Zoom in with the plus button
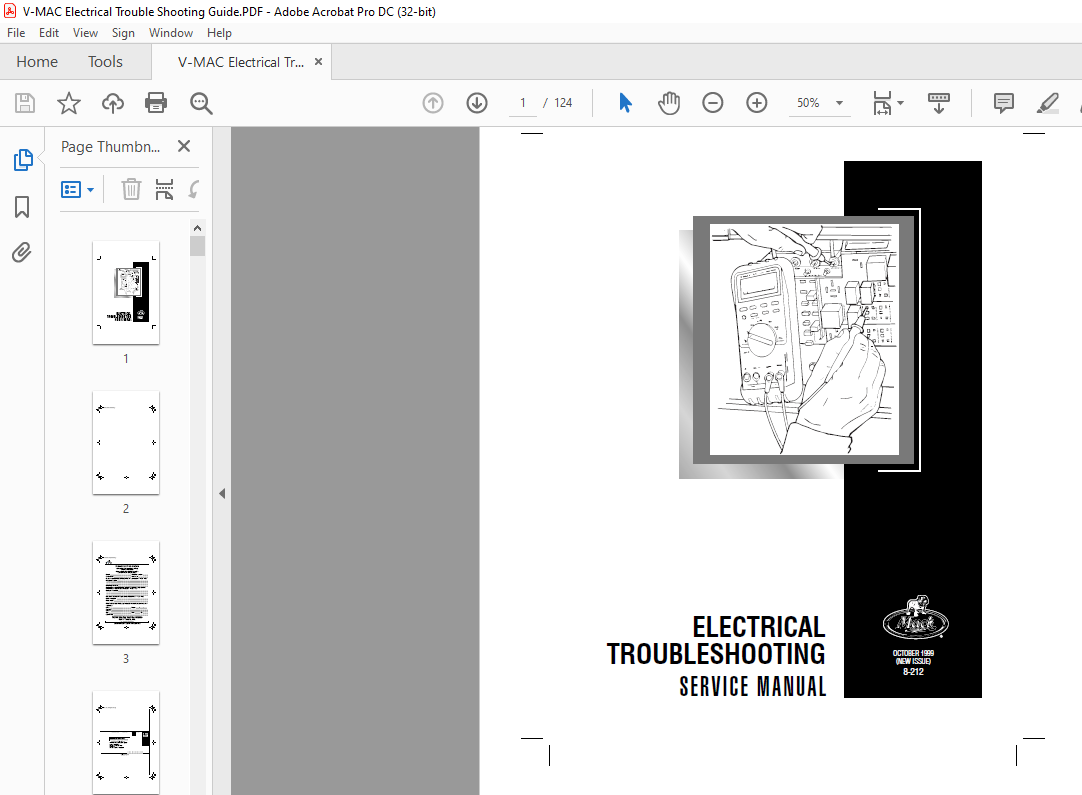1082x795 pixels. pos(757,103)
